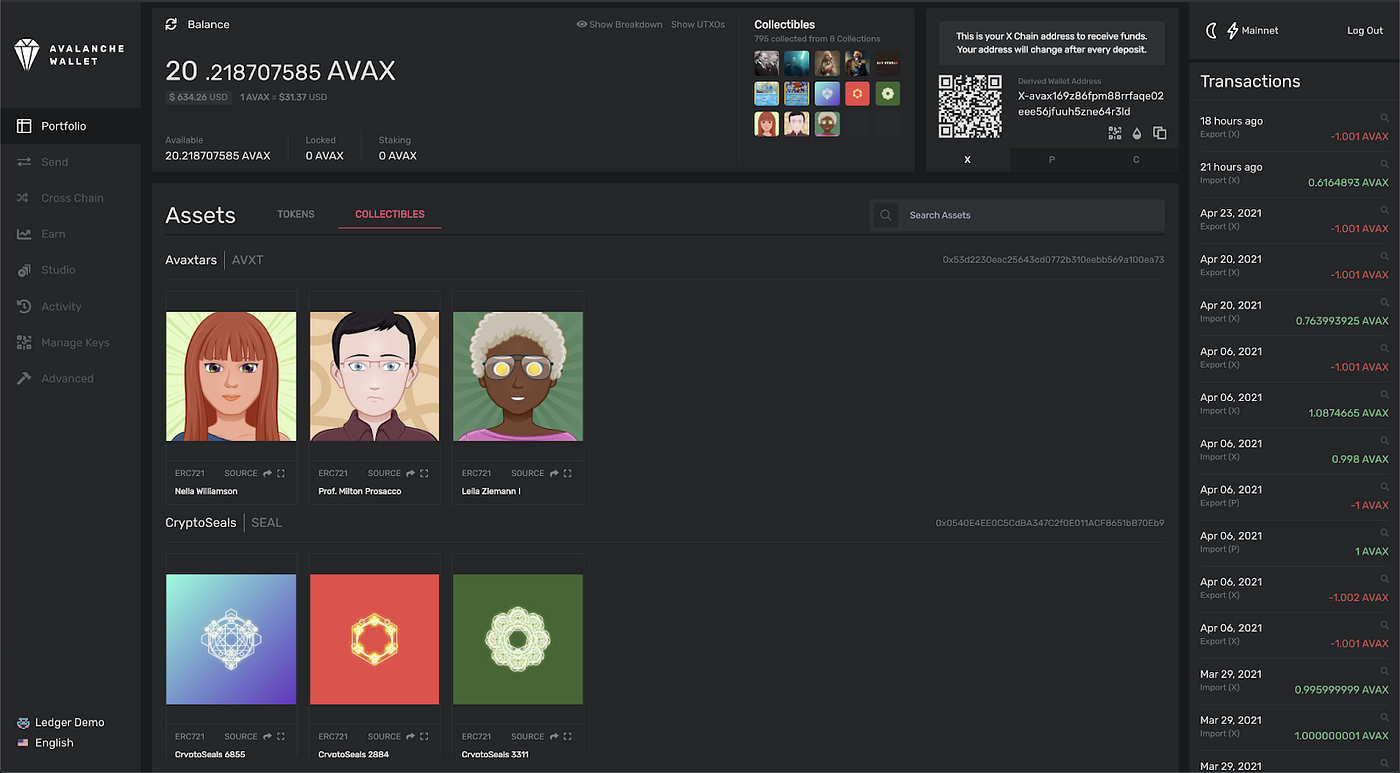Click share icon on CryptoSeals 2884 card
The width and height of the screenshot is (1400, 773).
(411, 736)
